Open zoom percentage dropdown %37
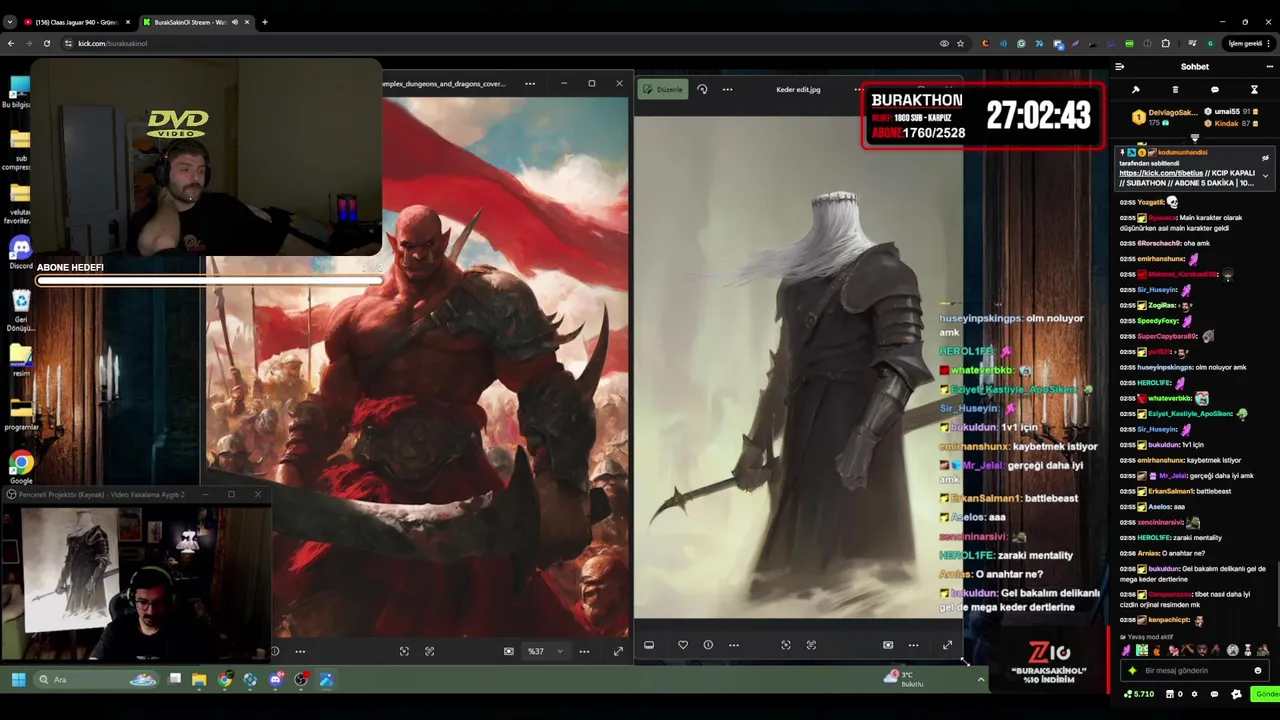1280x720 pixels. (546, 651)
